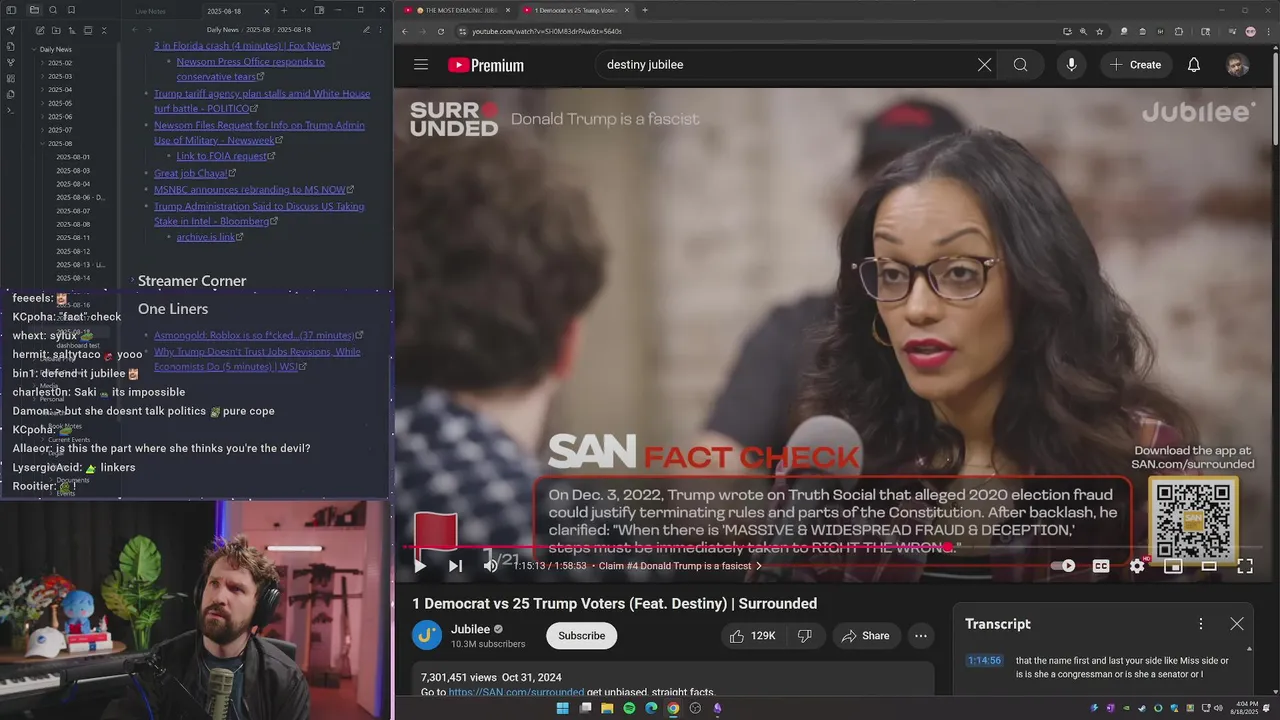Open Obsidian paper-plane ribbon icon
This screenshot has height=720, width=1280.
coord(10,30)
